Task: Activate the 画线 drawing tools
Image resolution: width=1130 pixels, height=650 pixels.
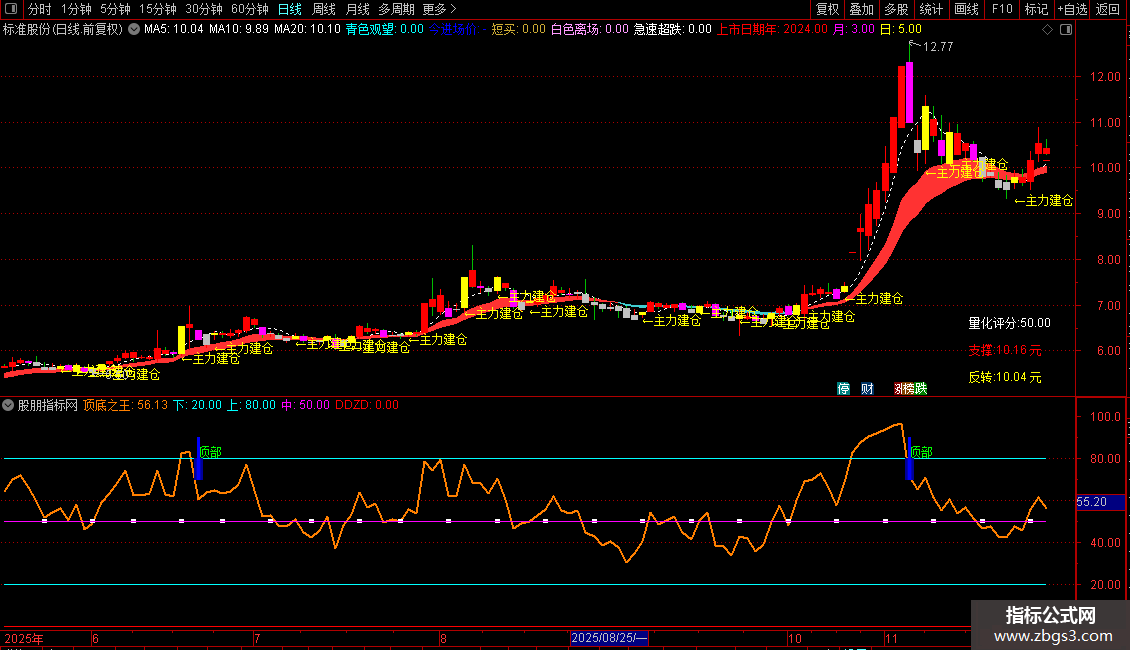Action: tap(966, 9)
